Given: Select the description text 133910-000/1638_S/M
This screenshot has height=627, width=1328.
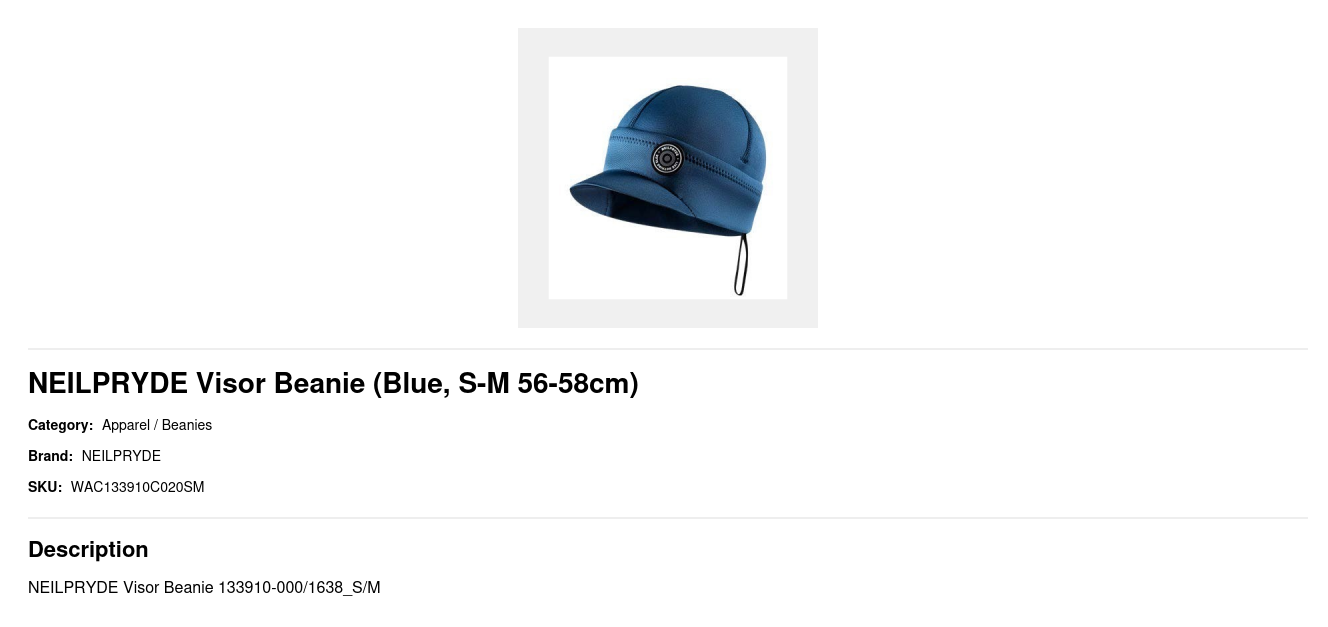Looking at the screenshot, I should pyautogui.click(x=299, y=587).
